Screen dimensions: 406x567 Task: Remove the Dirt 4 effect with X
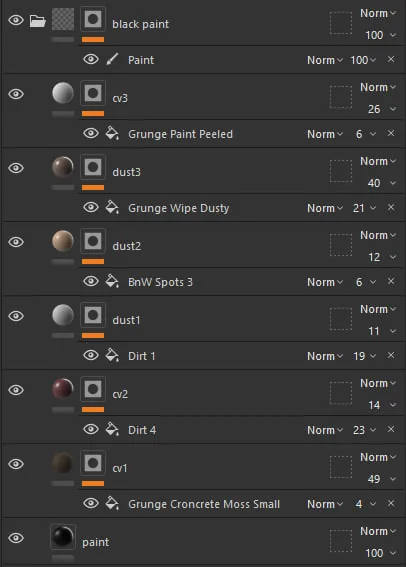pyautogui.click(x=391, y=429)
